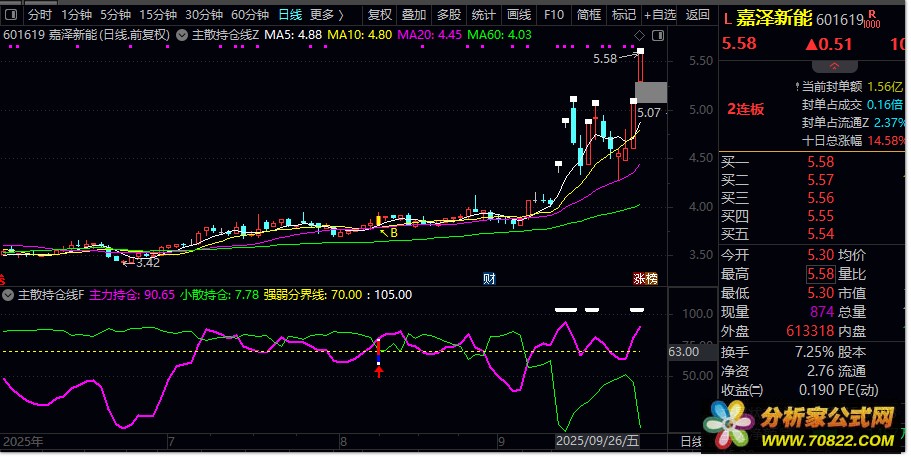Click the 复权 toolbar button

click(380, 15)
